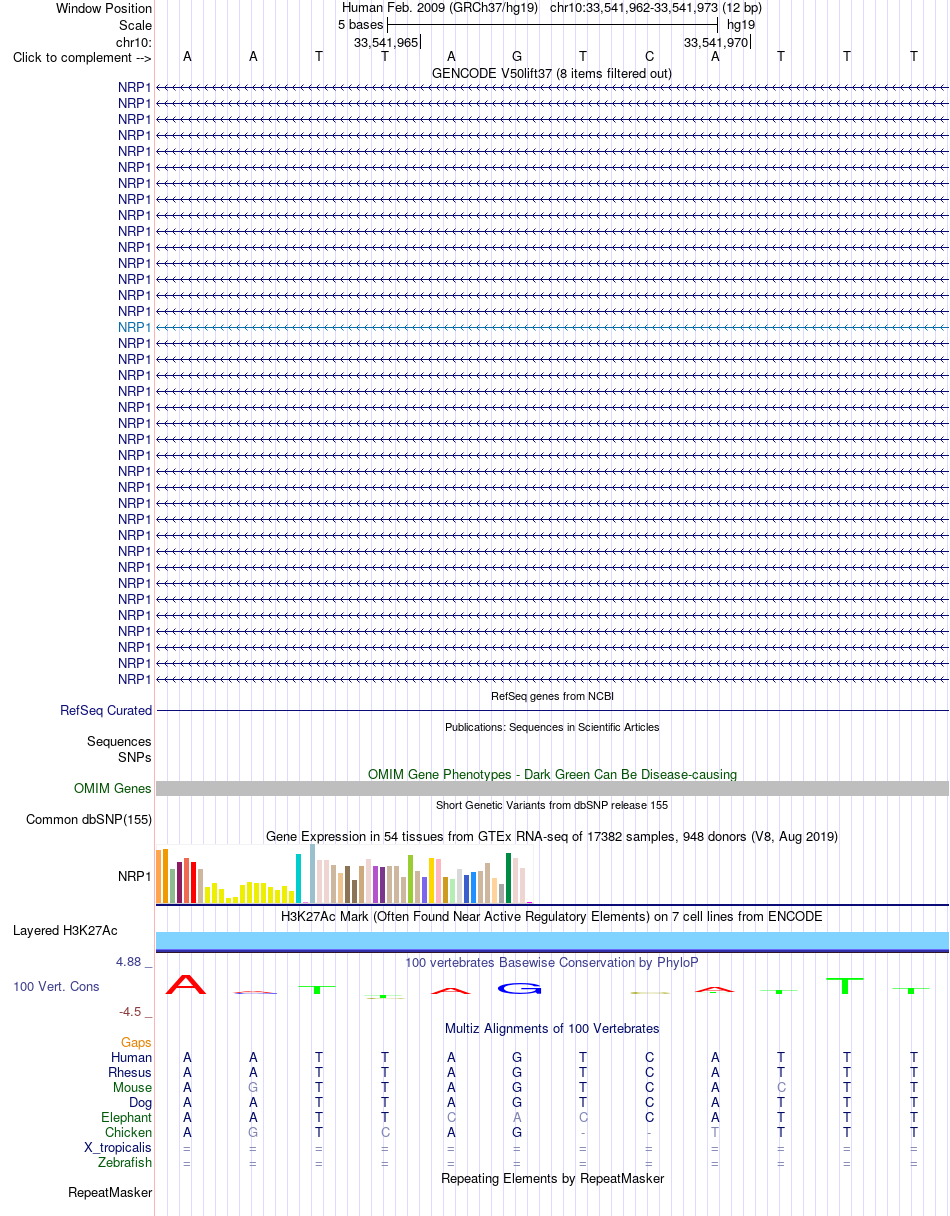Open the 'OMIM Gene Phenotypes' track title
950x1216 pixels.
pos(552,774)
